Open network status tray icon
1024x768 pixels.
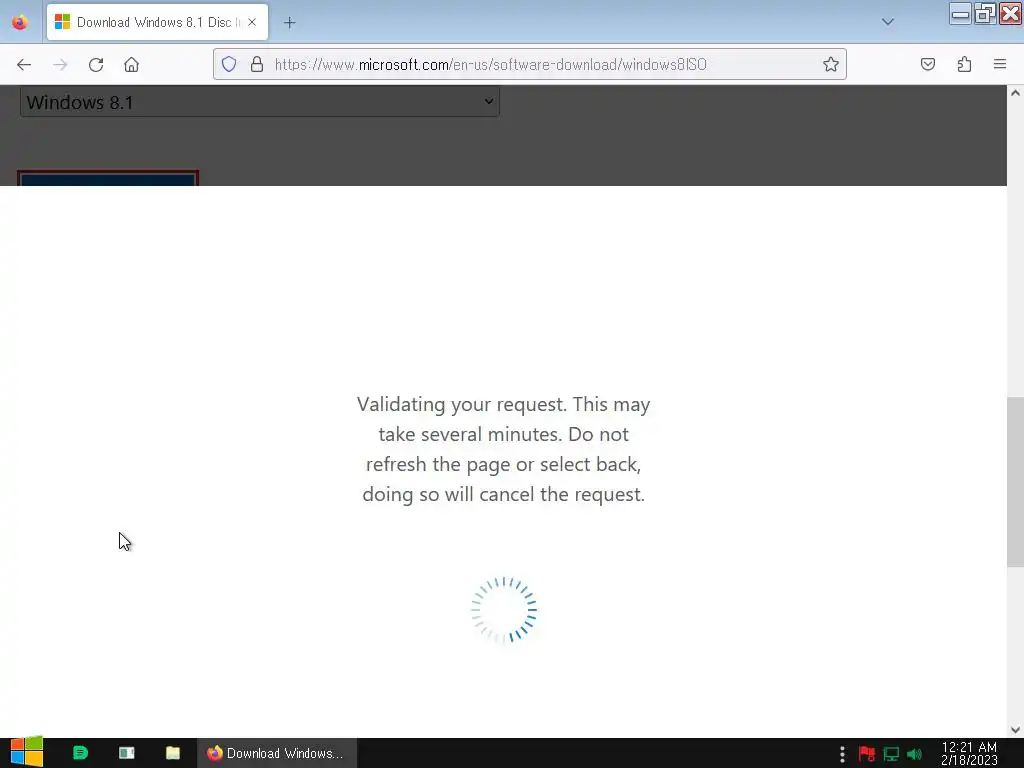891,754
